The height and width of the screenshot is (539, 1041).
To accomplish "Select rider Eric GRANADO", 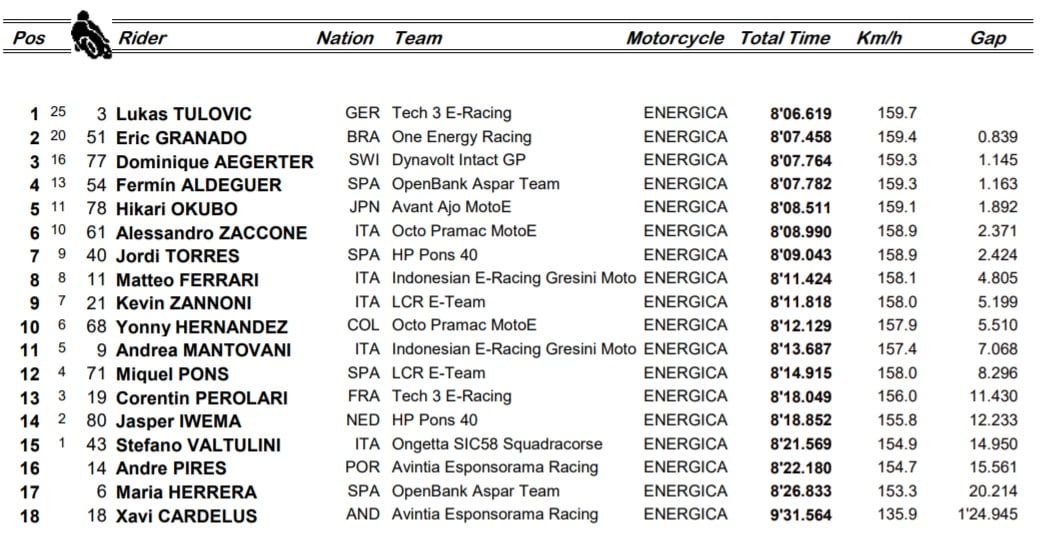I will click(181, 138).
